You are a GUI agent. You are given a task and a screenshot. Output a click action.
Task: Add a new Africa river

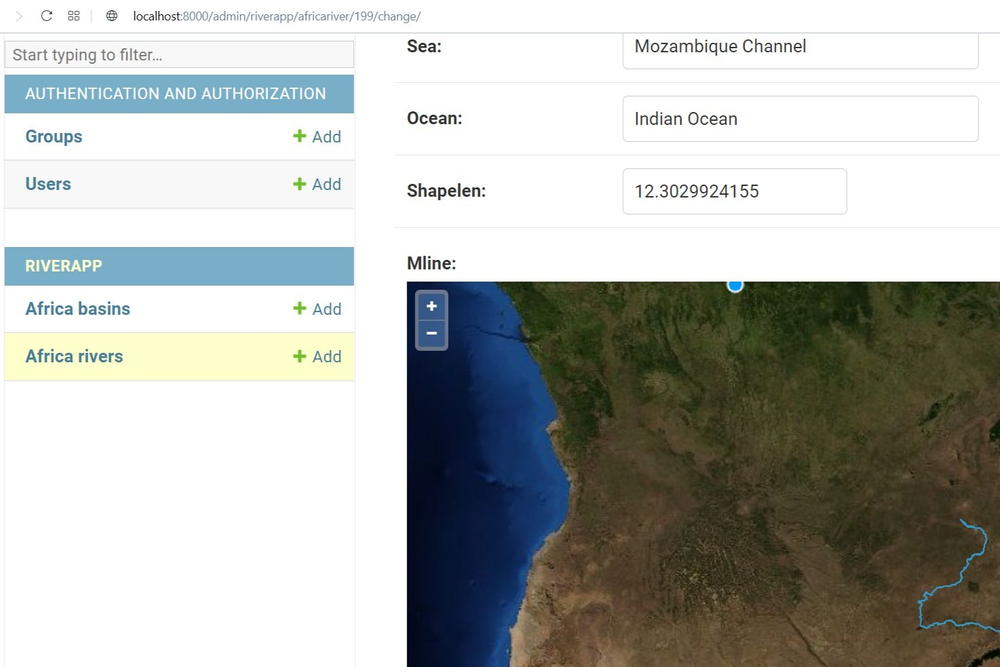(x=317, y=356)
